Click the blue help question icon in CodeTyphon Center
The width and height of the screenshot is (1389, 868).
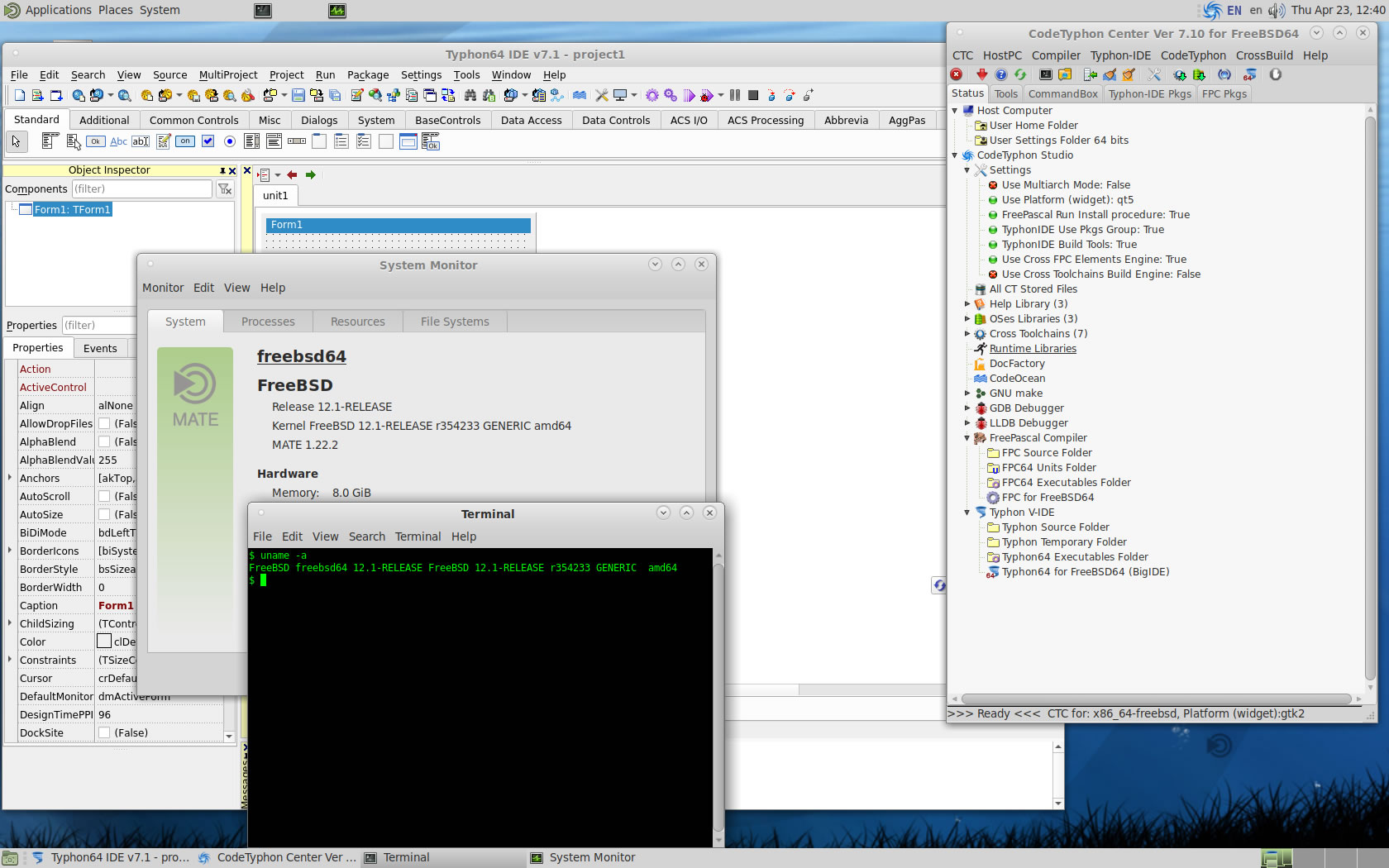[x=1000, y=74]
